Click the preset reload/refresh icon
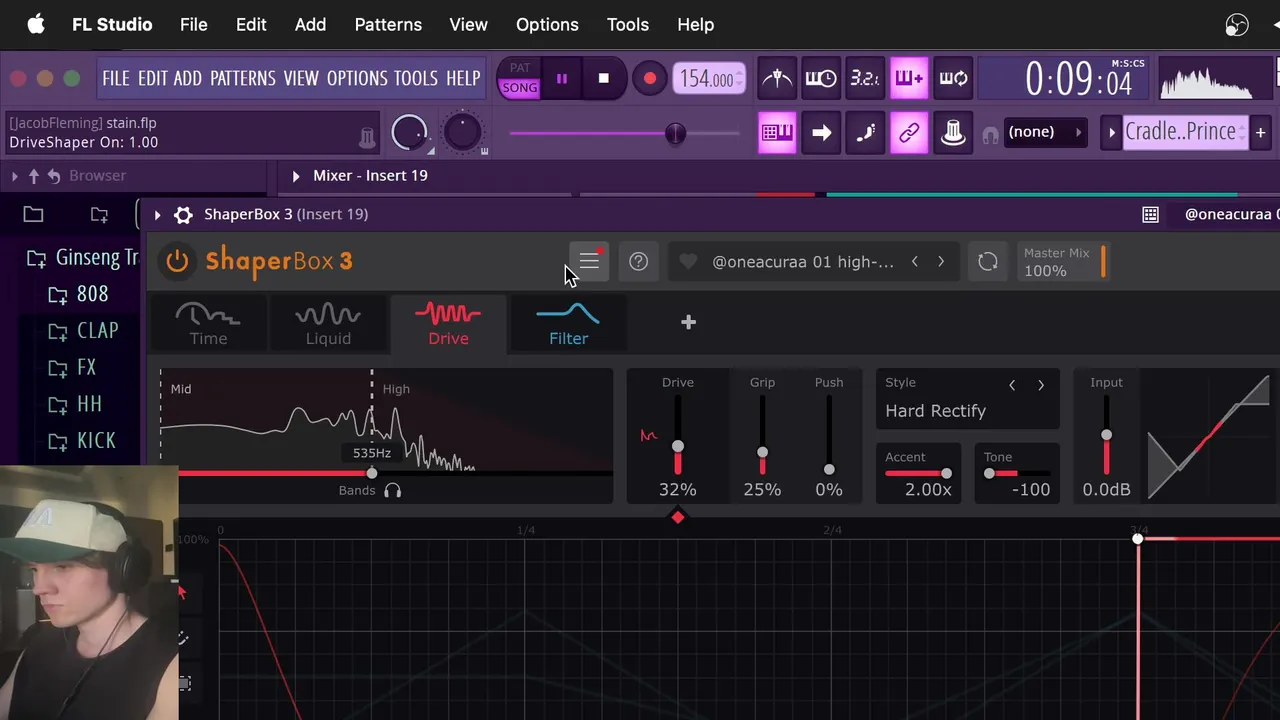 click(x=988, y=262)
